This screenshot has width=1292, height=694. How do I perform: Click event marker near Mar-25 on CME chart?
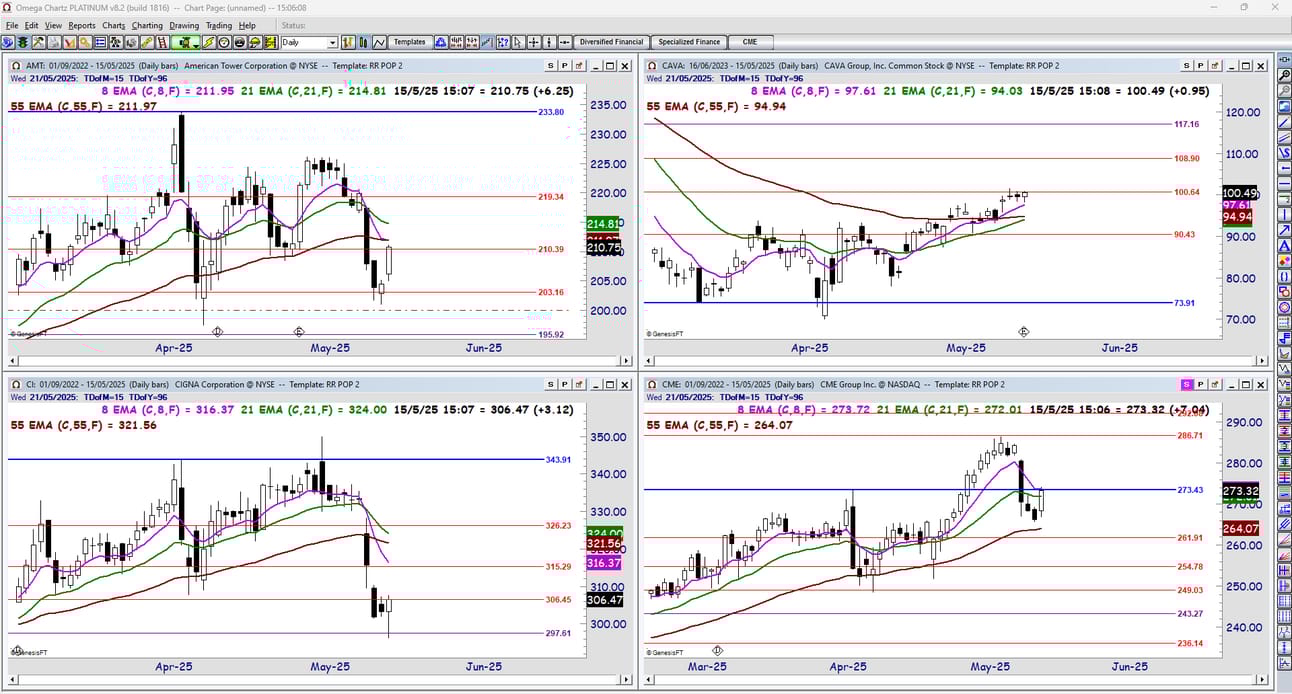(717, 650)
